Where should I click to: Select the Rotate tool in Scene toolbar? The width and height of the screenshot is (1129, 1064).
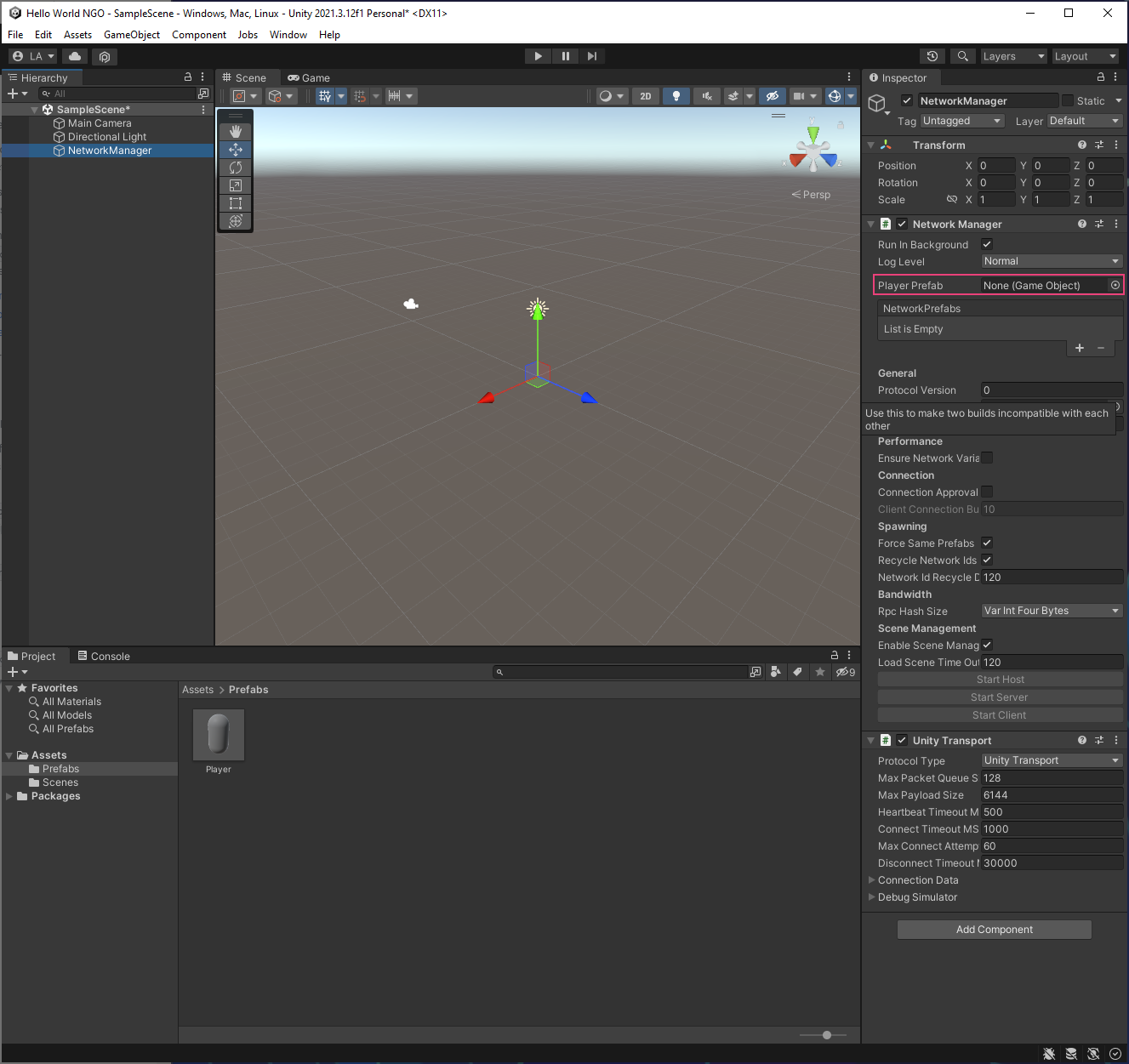point(236,168)
